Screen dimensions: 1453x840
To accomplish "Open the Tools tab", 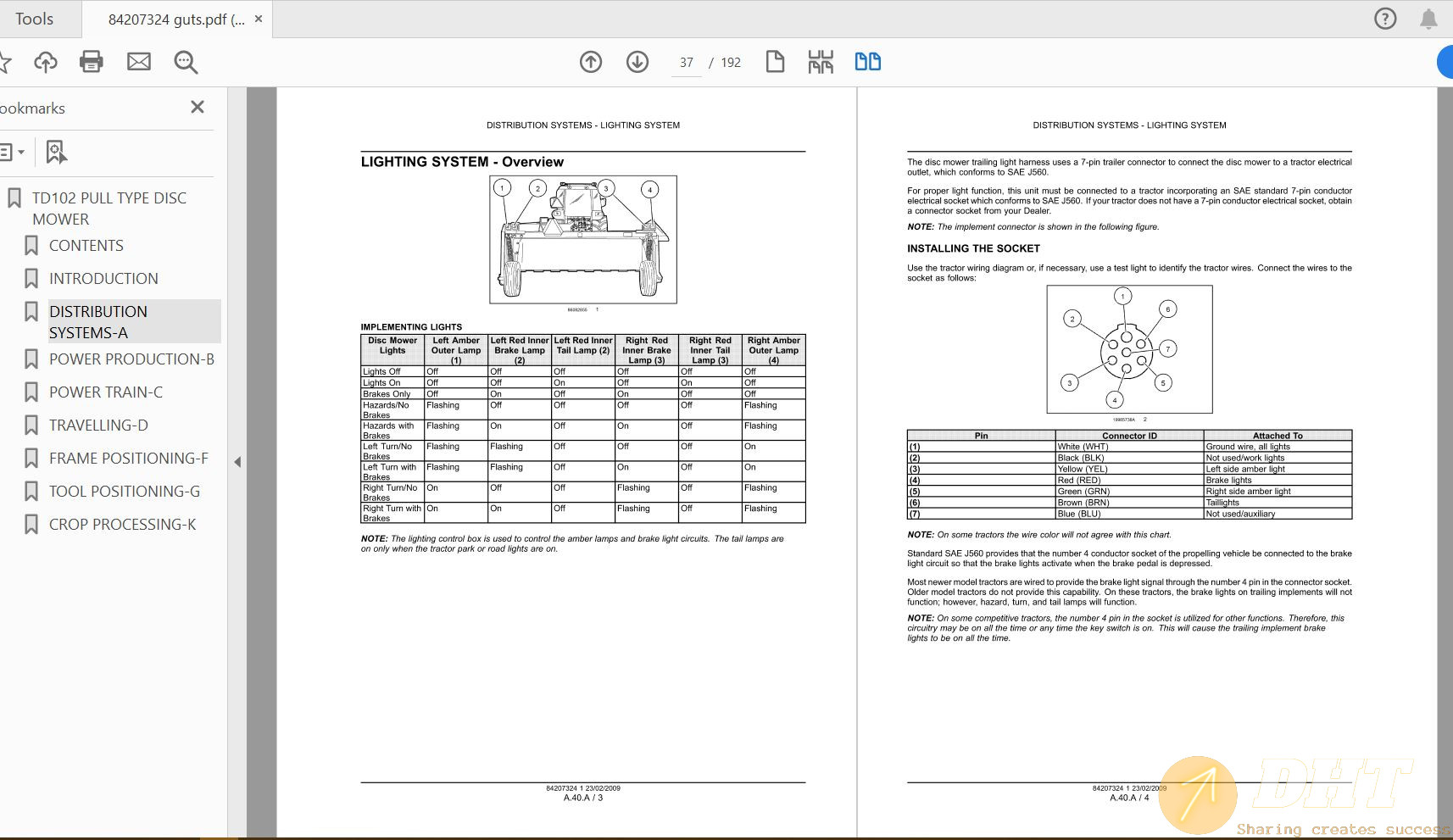I will pyautogui.click(x=34, y=19).
